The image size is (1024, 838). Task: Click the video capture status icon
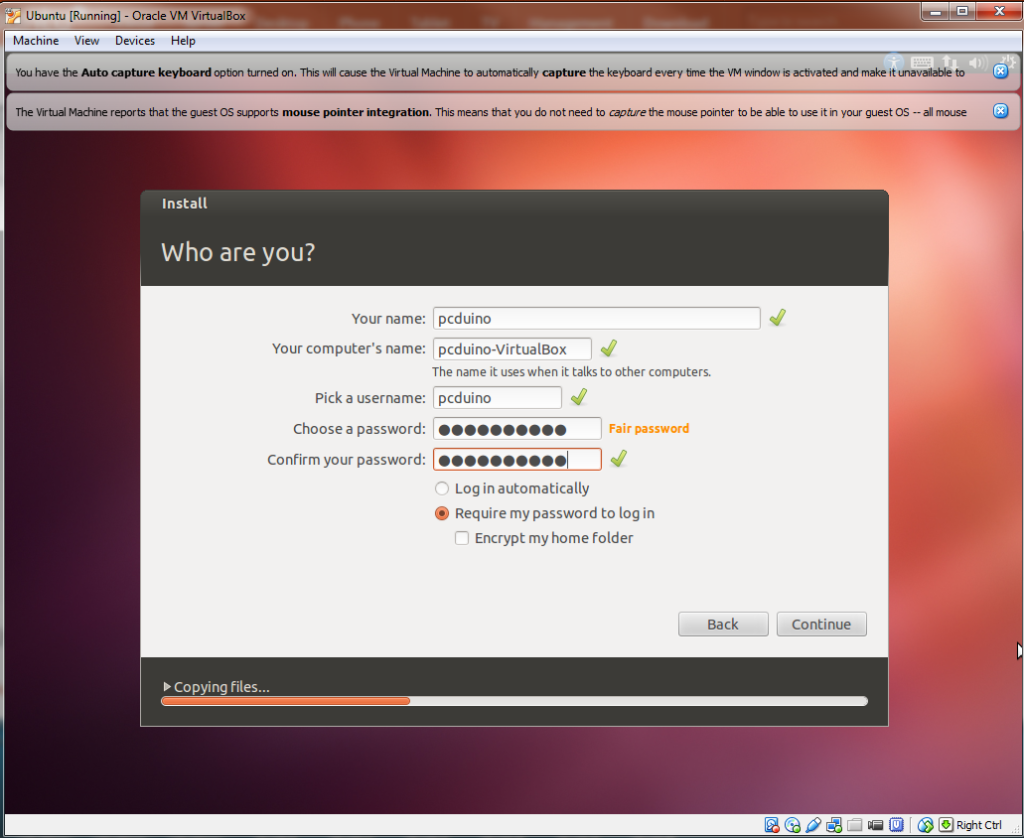(876, 825)
